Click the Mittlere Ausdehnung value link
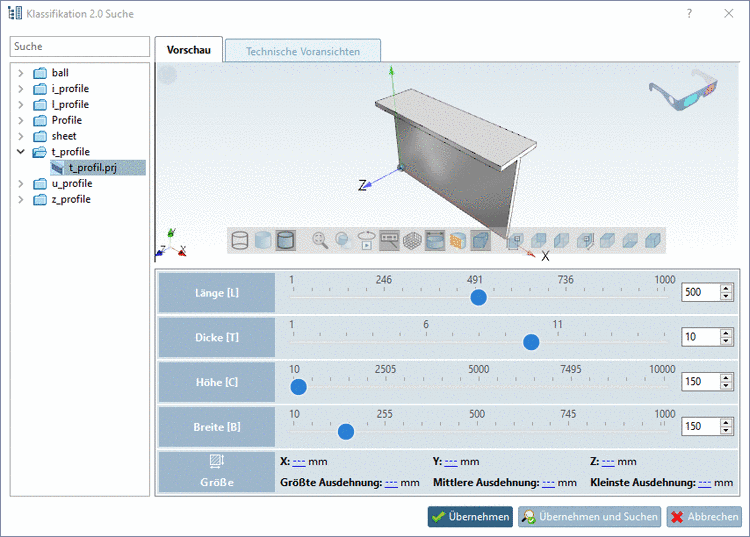Screen dimensions: 750x537 point(548,483)
